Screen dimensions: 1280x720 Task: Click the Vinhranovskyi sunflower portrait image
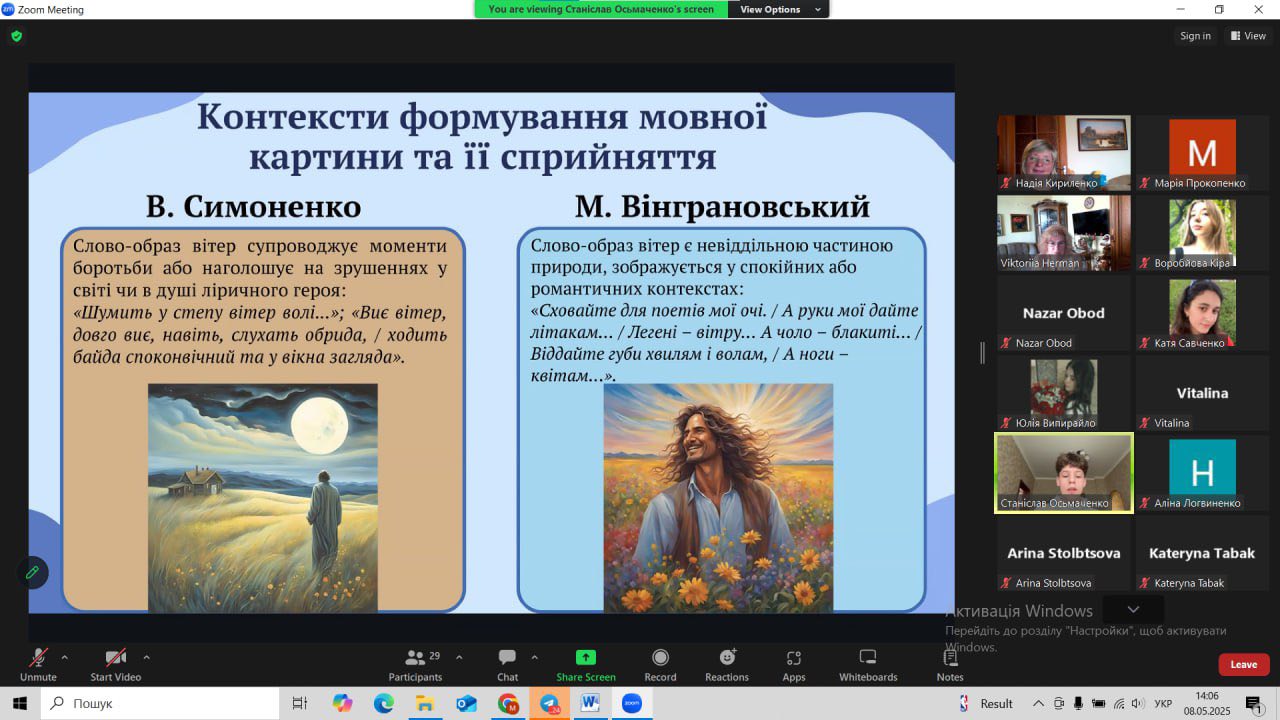[x=718, y=497]
